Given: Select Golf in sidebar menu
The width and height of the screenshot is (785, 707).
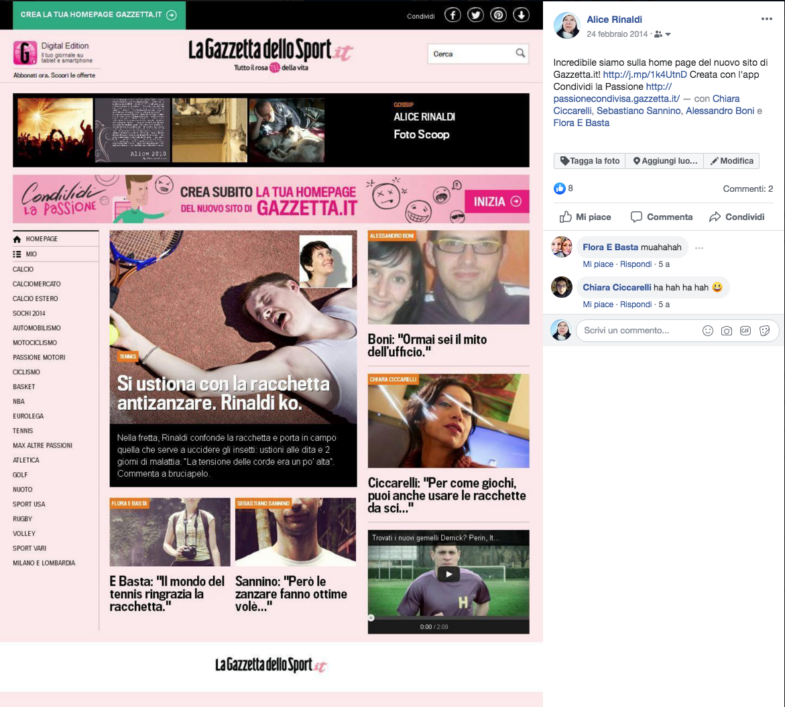Looking at the screenshot, I should coord(20,475).
